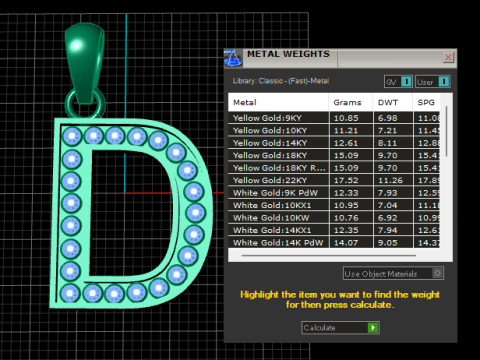Click the Metal Weights title bar
The width and height of the screenshot is (480, 360).
click(x=340, y=58)
